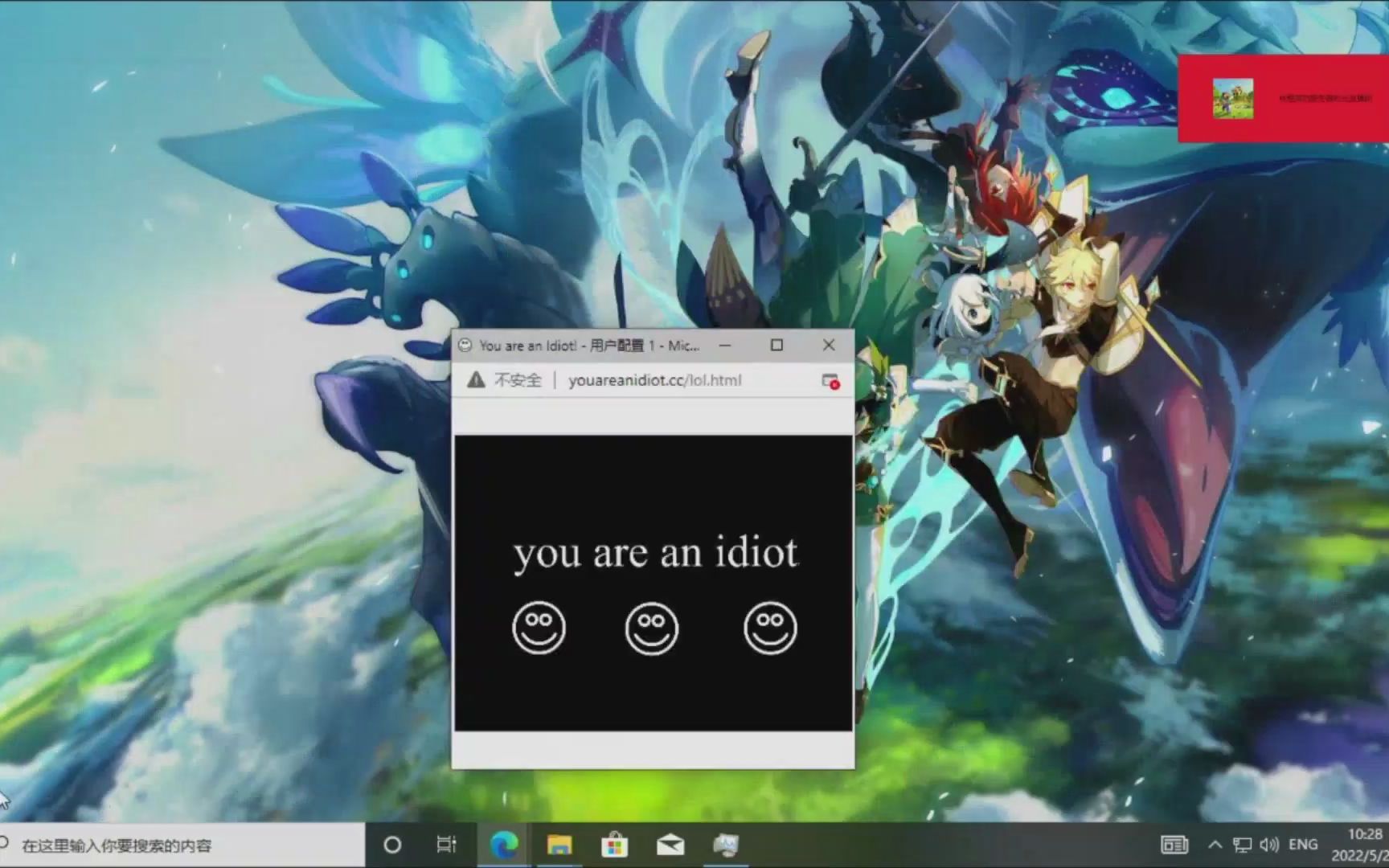Click the not secure warning icon
The width and height of the screenshot is (1389, 868).
tap(476, 380)
